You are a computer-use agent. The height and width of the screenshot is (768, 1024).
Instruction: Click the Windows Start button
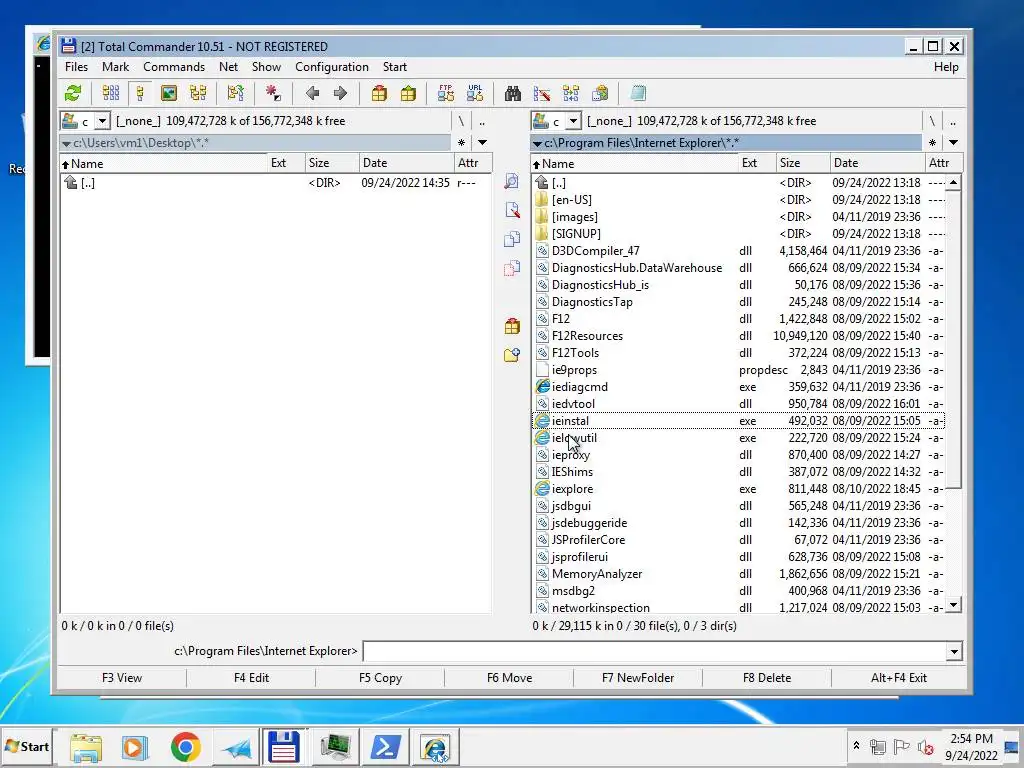27,746
